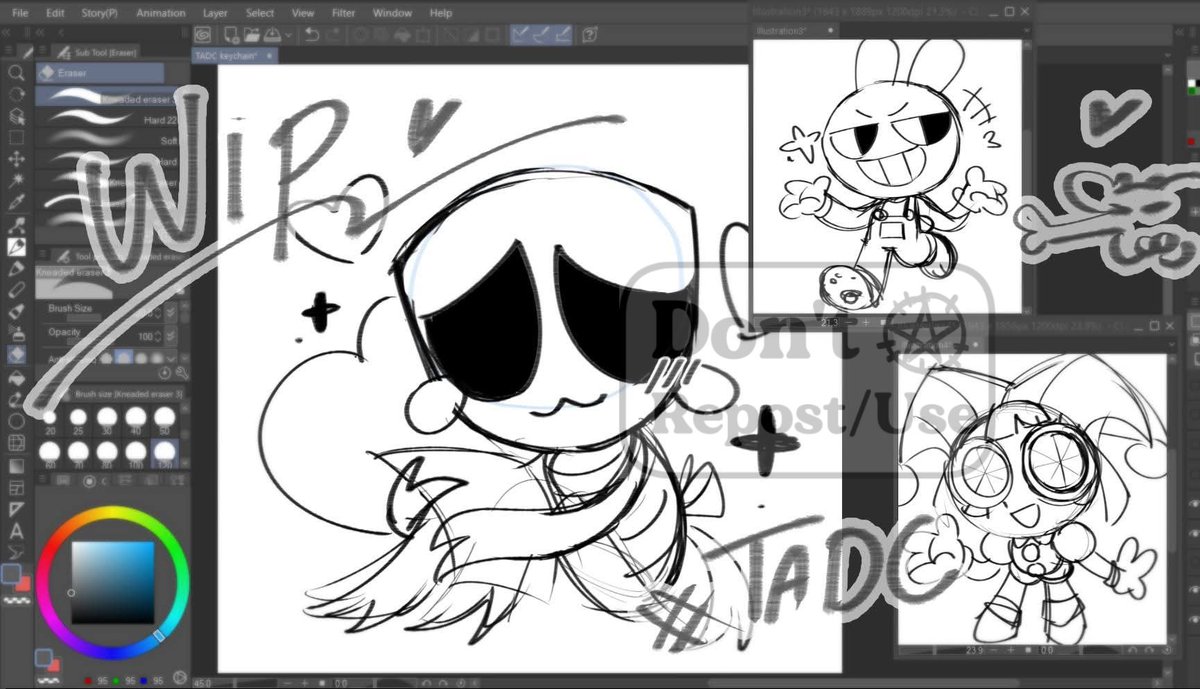Choose brush size preset 30

click(x=107, y=420)
